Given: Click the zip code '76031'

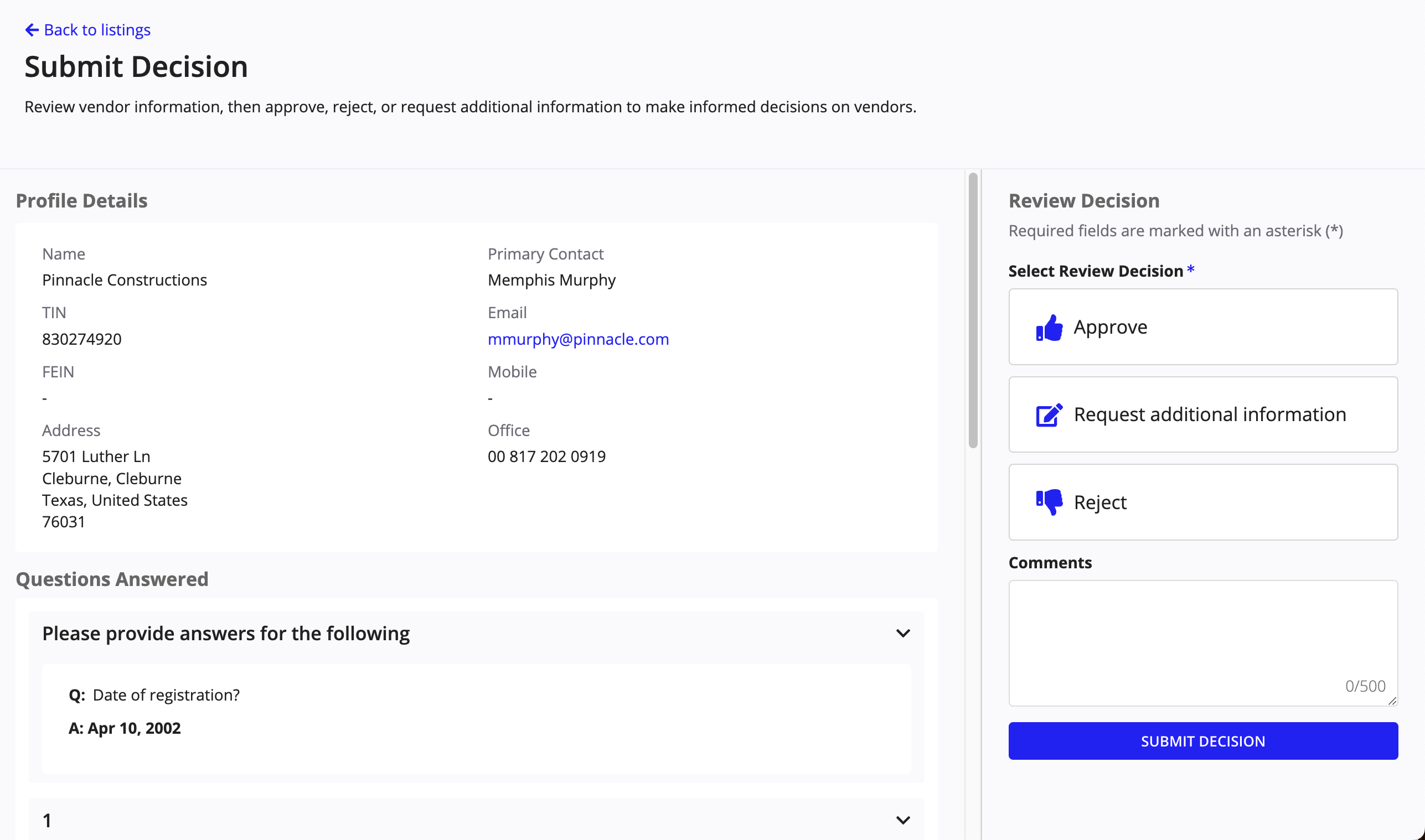Looking at the screenshot, I should click(x=64, y=521).
